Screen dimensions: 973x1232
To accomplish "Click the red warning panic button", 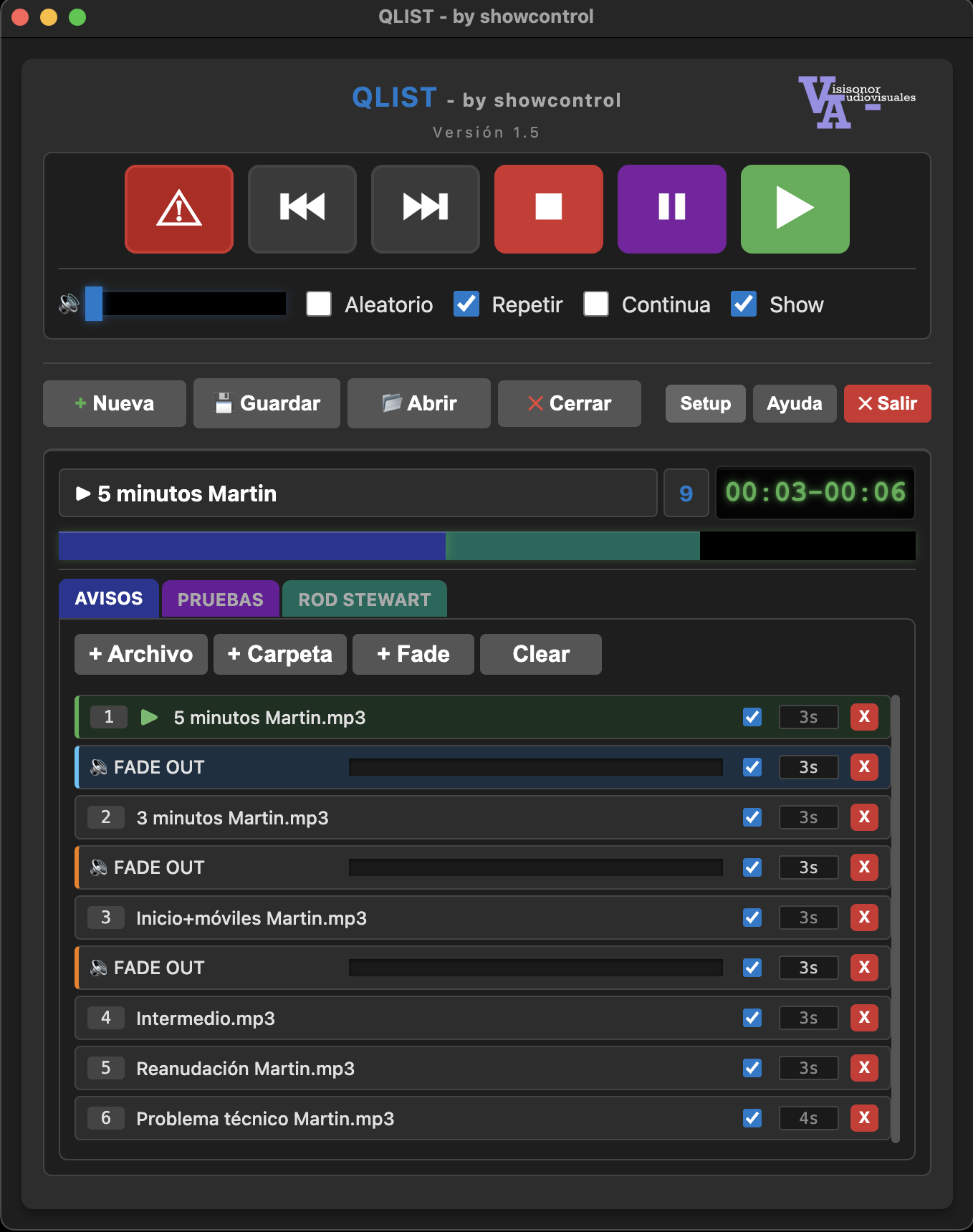I will [x=179, y=209].
